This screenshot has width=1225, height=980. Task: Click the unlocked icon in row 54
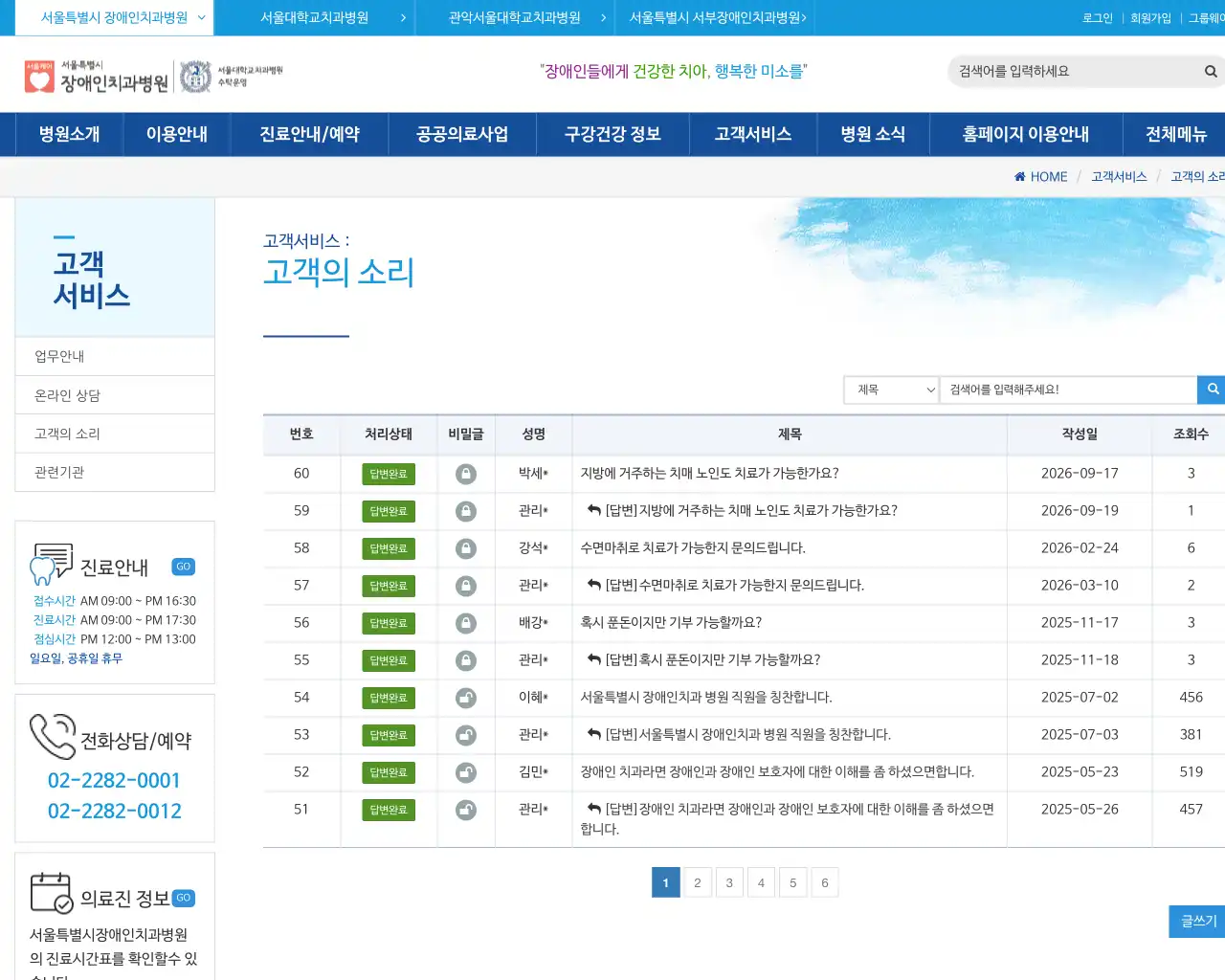[x=466, y=698]
